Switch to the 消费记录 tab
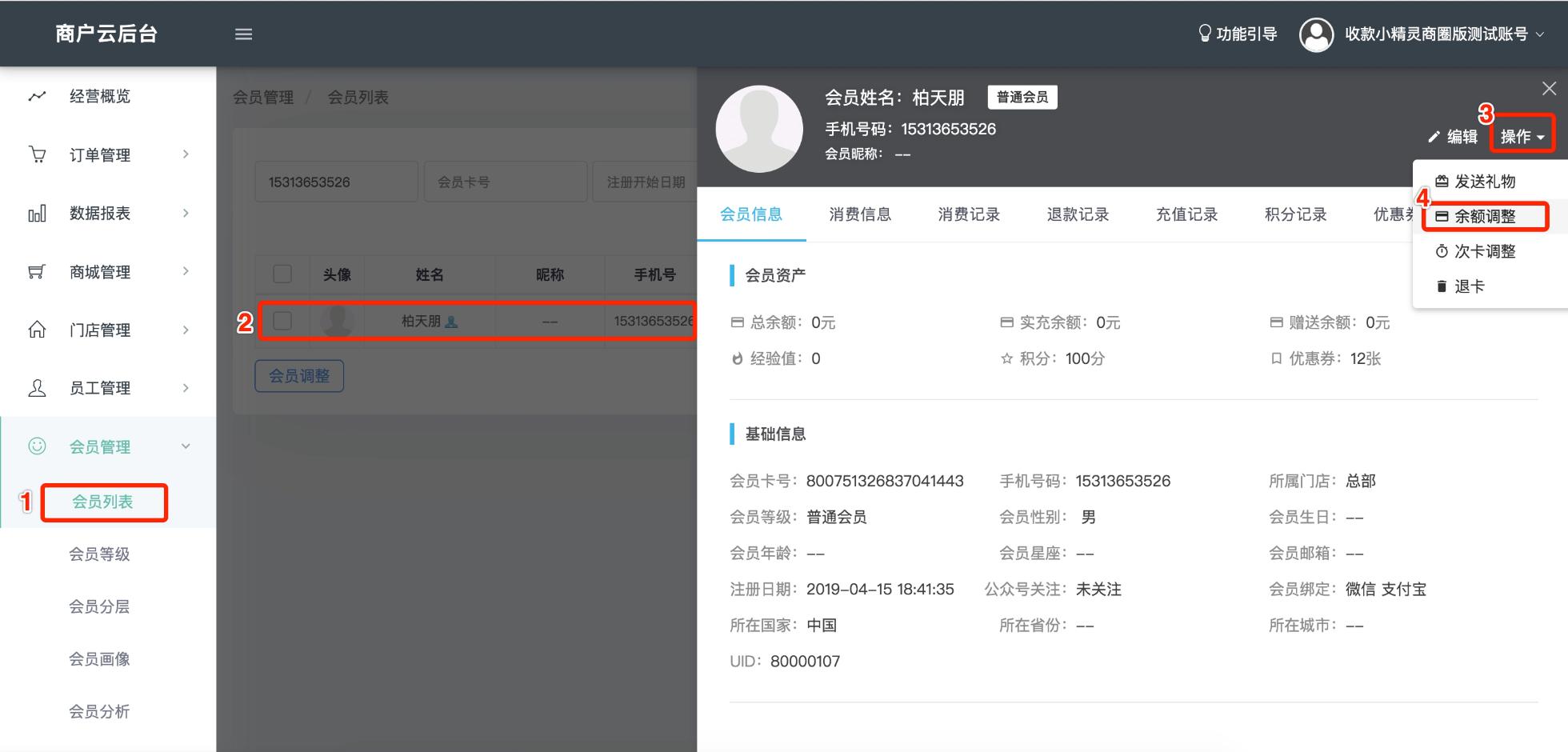The width and height of the screenshot is (1568, 752). click(x=969, y=214)
